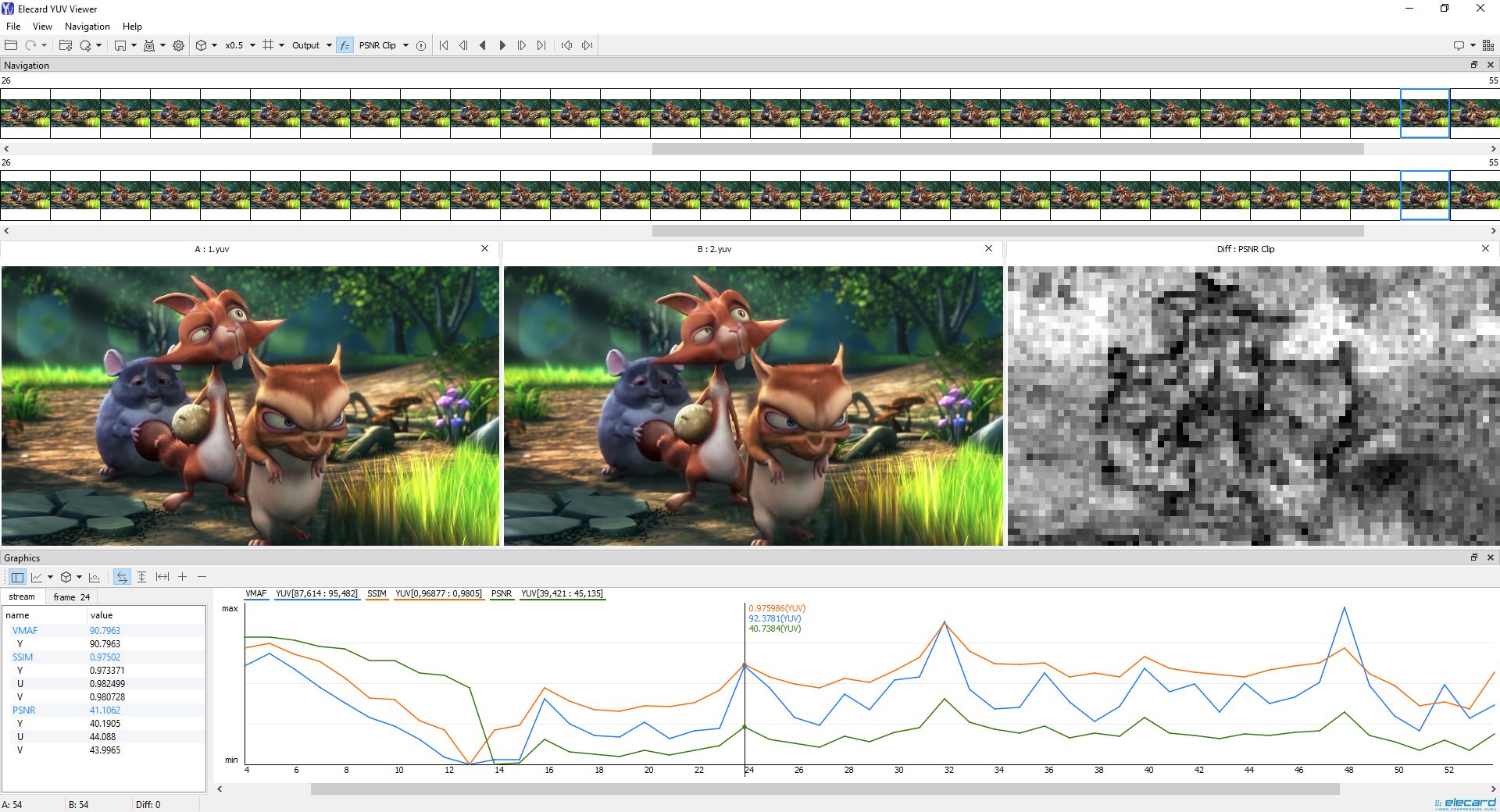Click the play button in the toolbar

[x=502, y=45]
